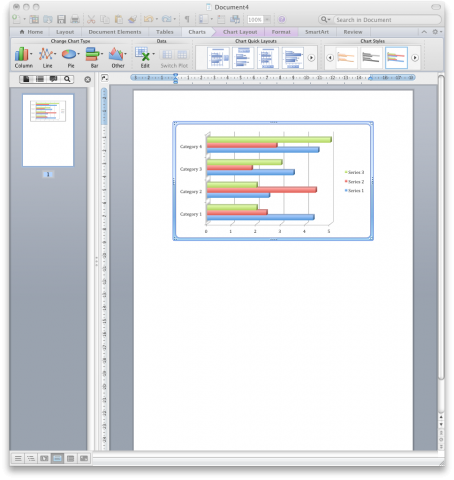The image size is (454, 480).
Task: Expand Column chart type dropdown arrow
Action: (x=31, y=54)
